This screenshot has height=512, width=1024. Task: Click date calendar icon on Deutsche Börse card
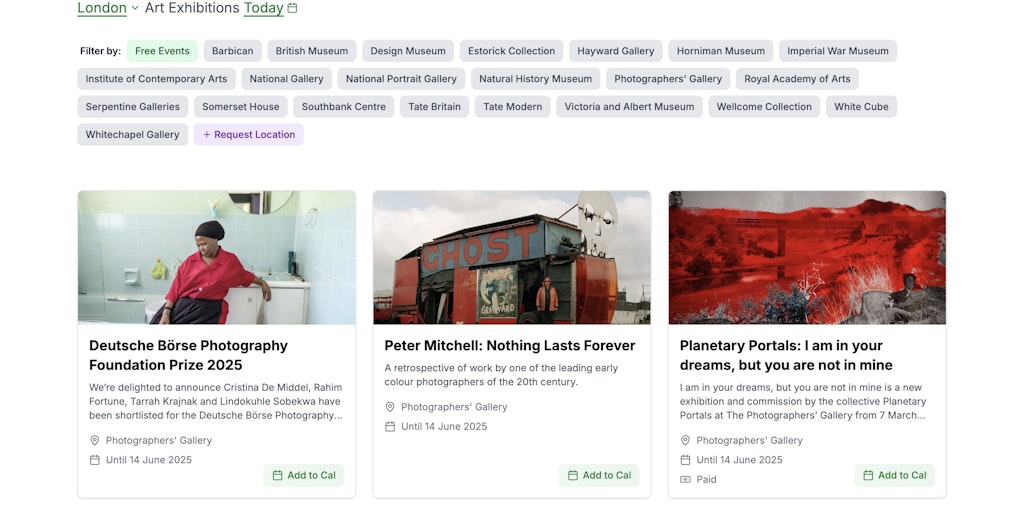point(95,460)
